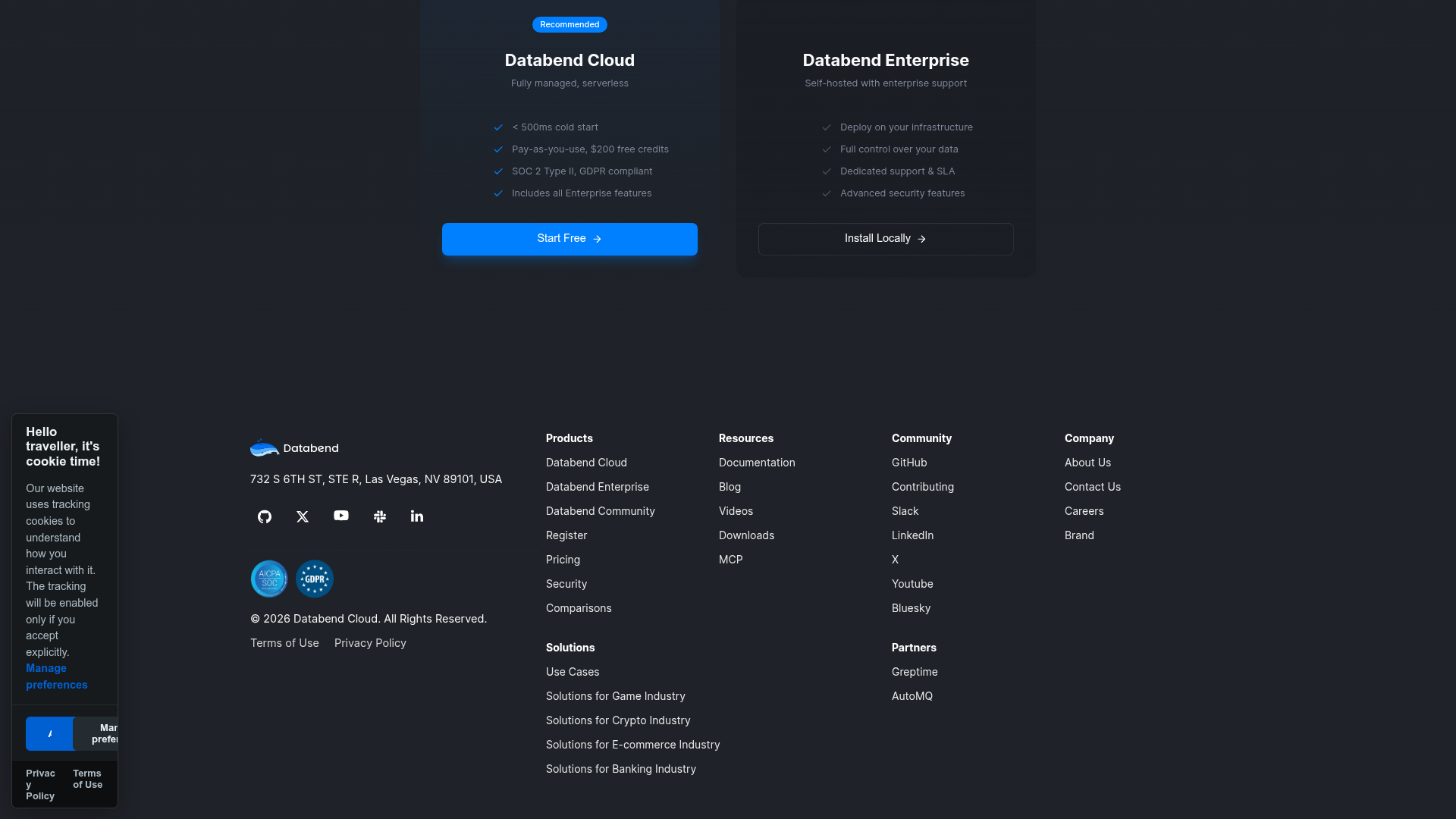Open the LinkedIn social icon

coord(417,516)
